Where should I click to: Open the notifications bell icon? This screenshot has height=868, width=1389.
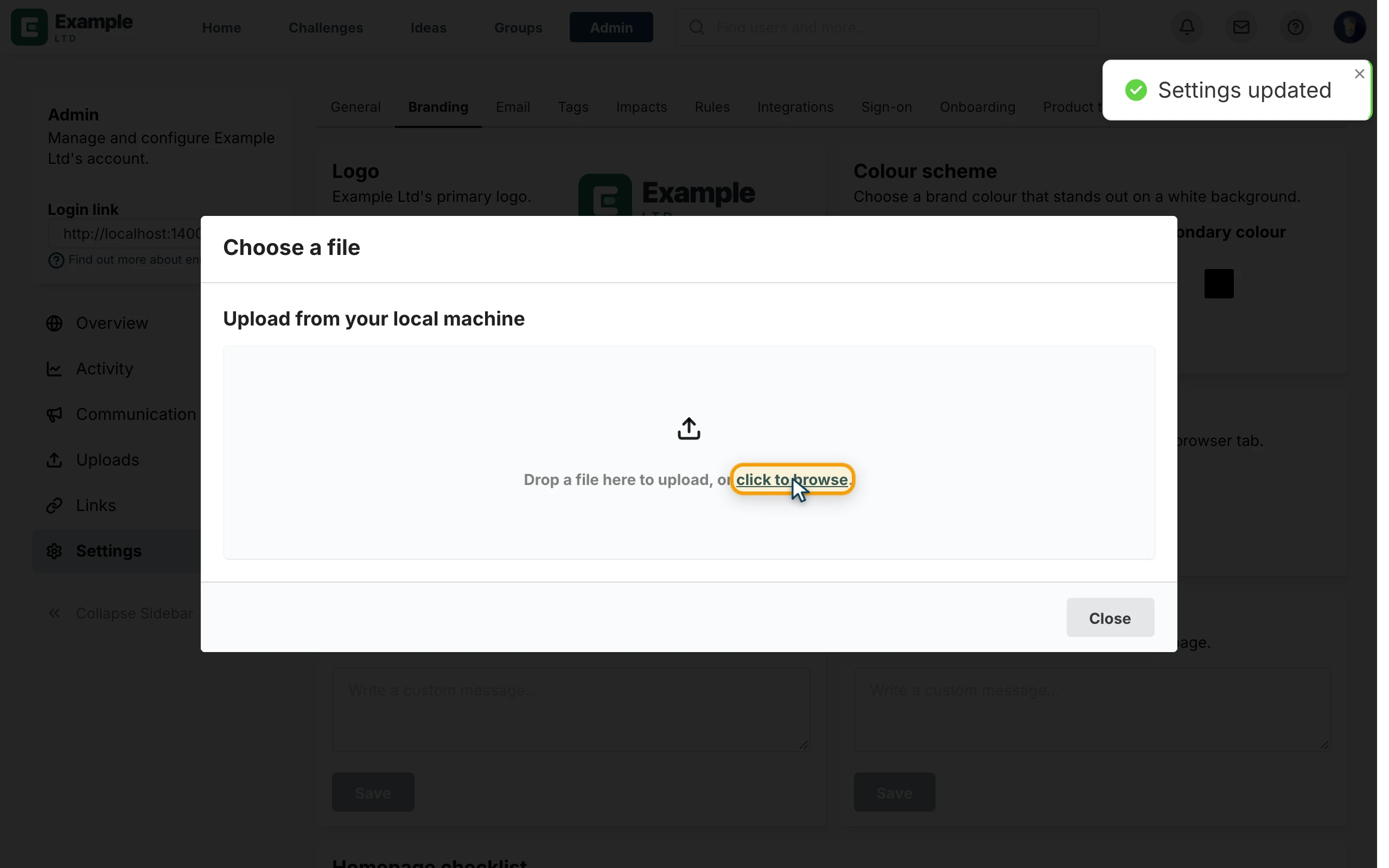(1187, 27)
